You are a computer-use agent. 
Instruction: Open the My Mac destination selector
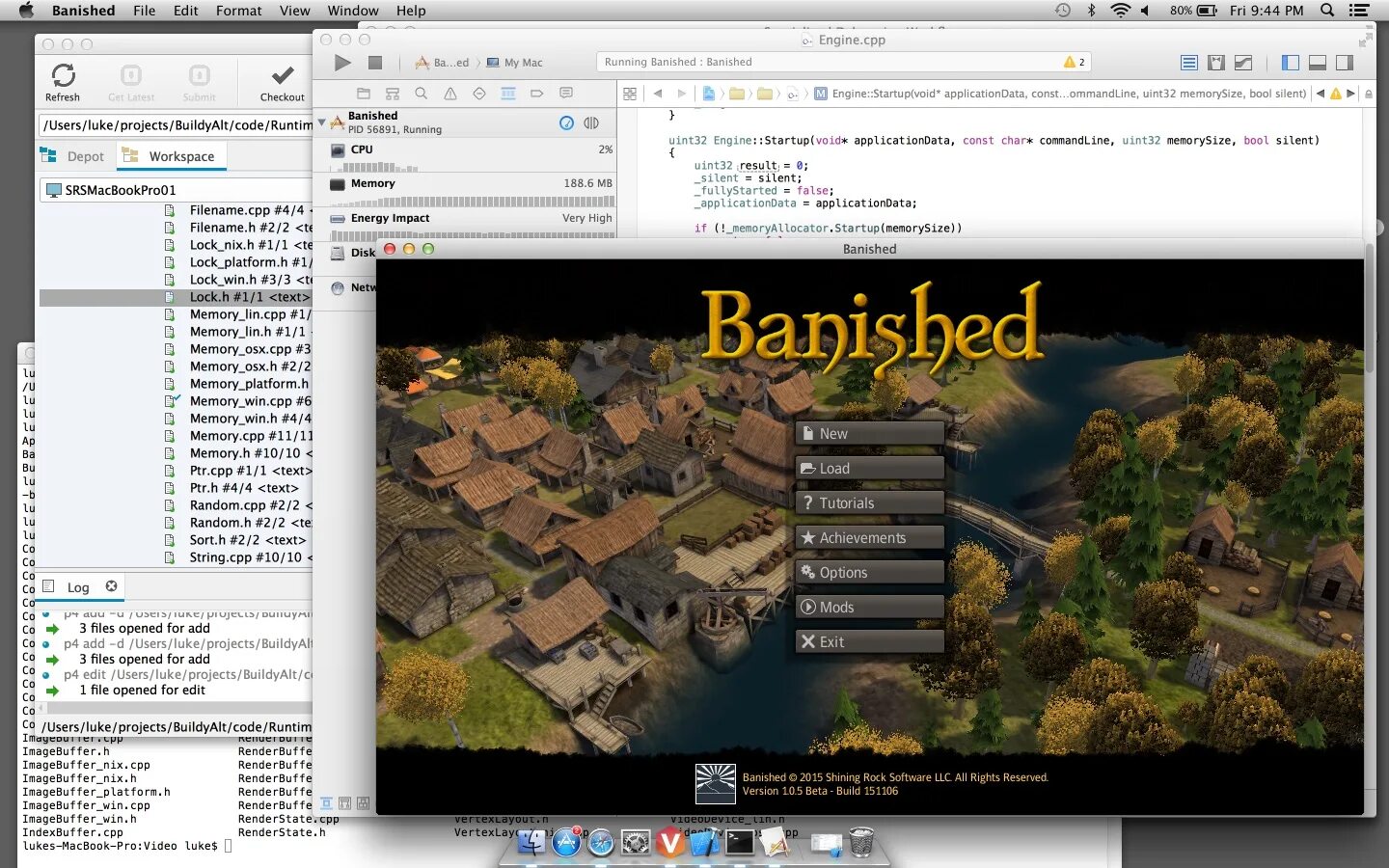click(x=515, y=63)
